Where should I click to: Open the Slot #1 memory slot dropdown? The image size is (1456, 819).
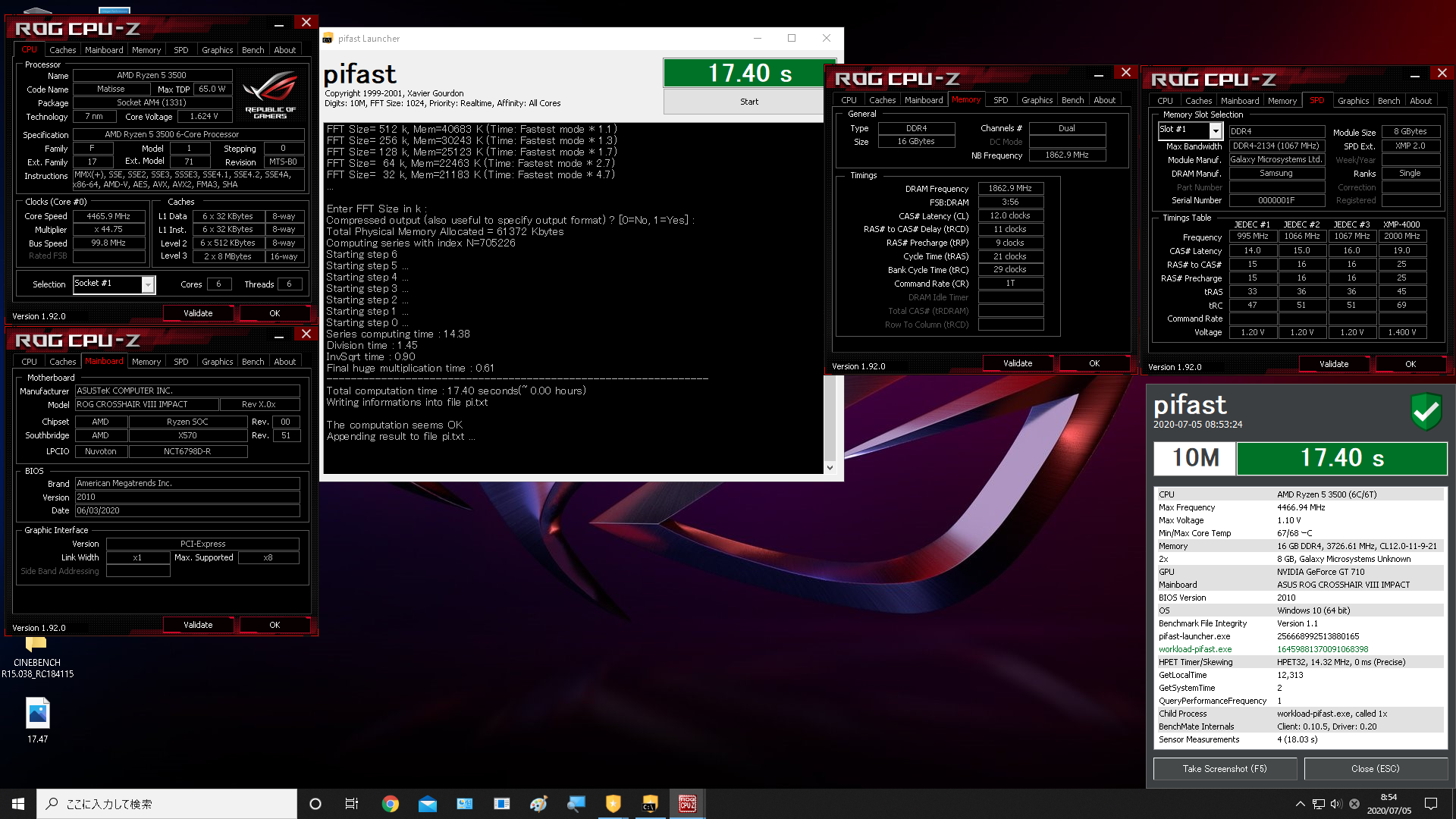(x=1215, y=130)
